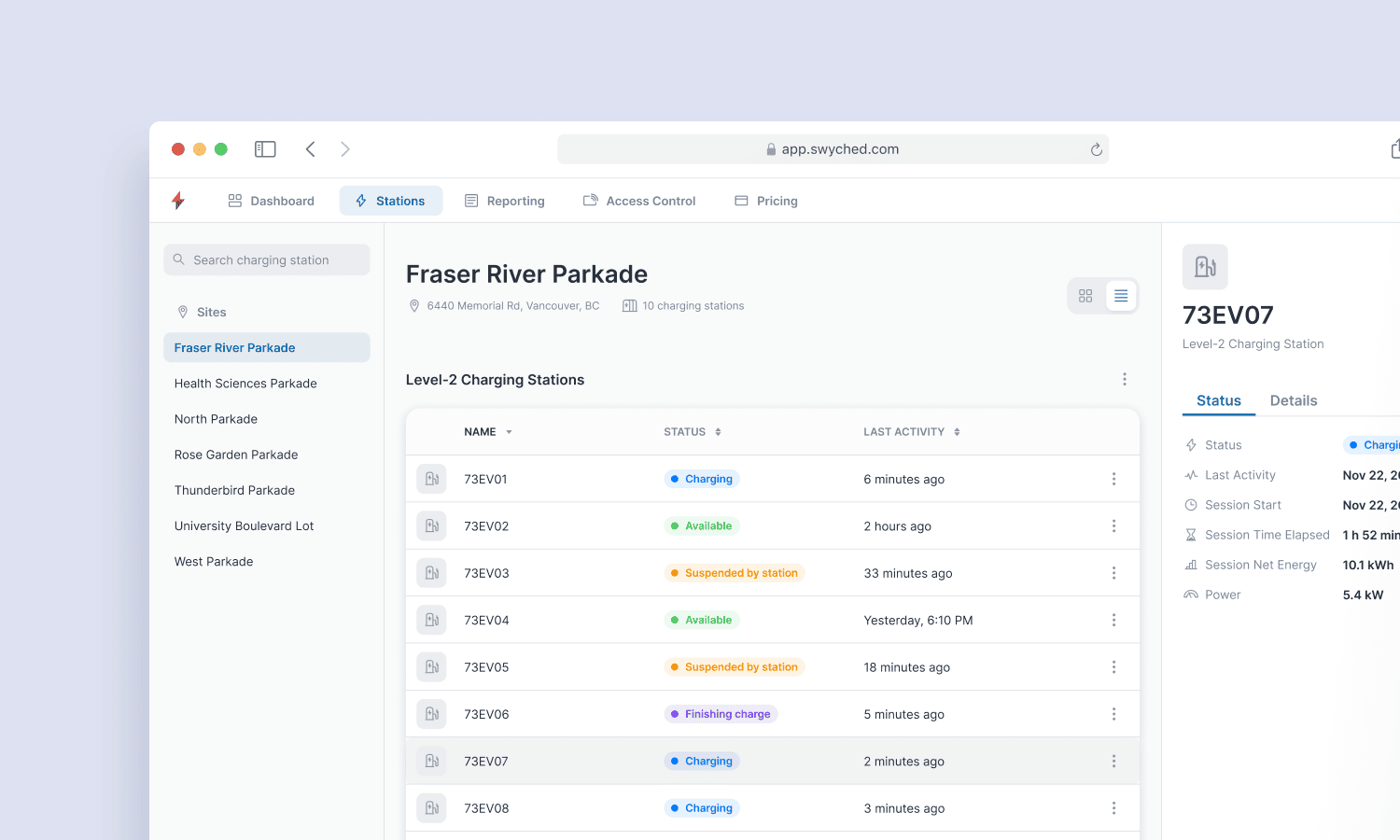The width and height of the screenshot is (1400, 840).
Task: Click the '10.1 kWh' session net energy value
Action: pyautogui.click(x=1368, y=565)
